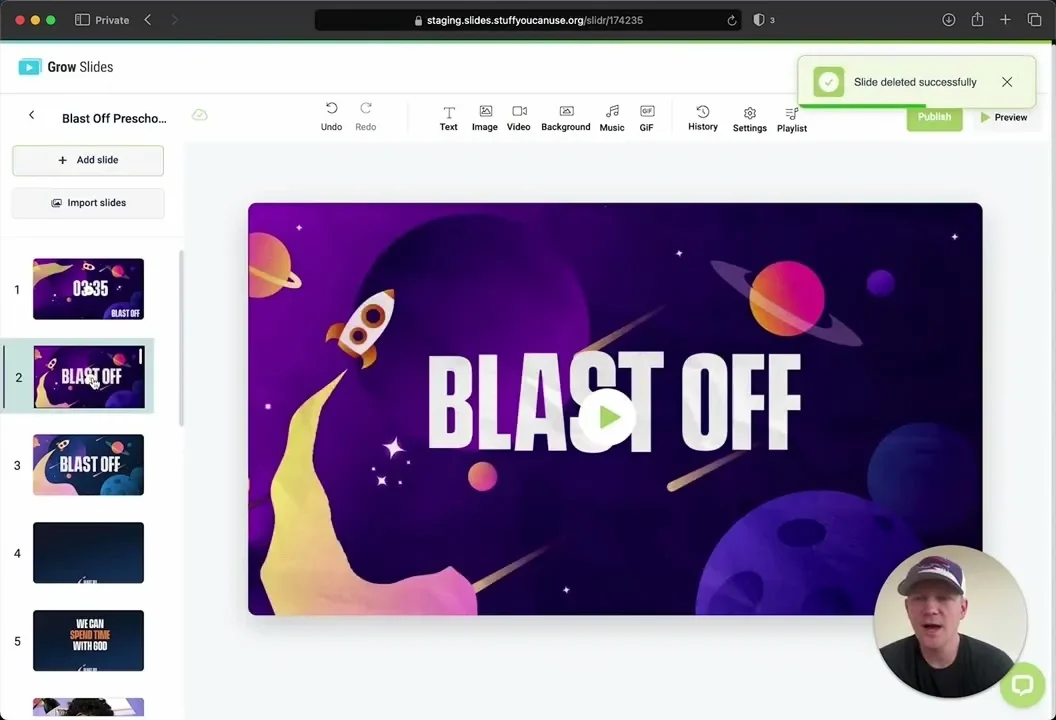Select slide 5 We Can Spend Time thumbnail
Screen dimensions: 1056x720
(88, 641)
